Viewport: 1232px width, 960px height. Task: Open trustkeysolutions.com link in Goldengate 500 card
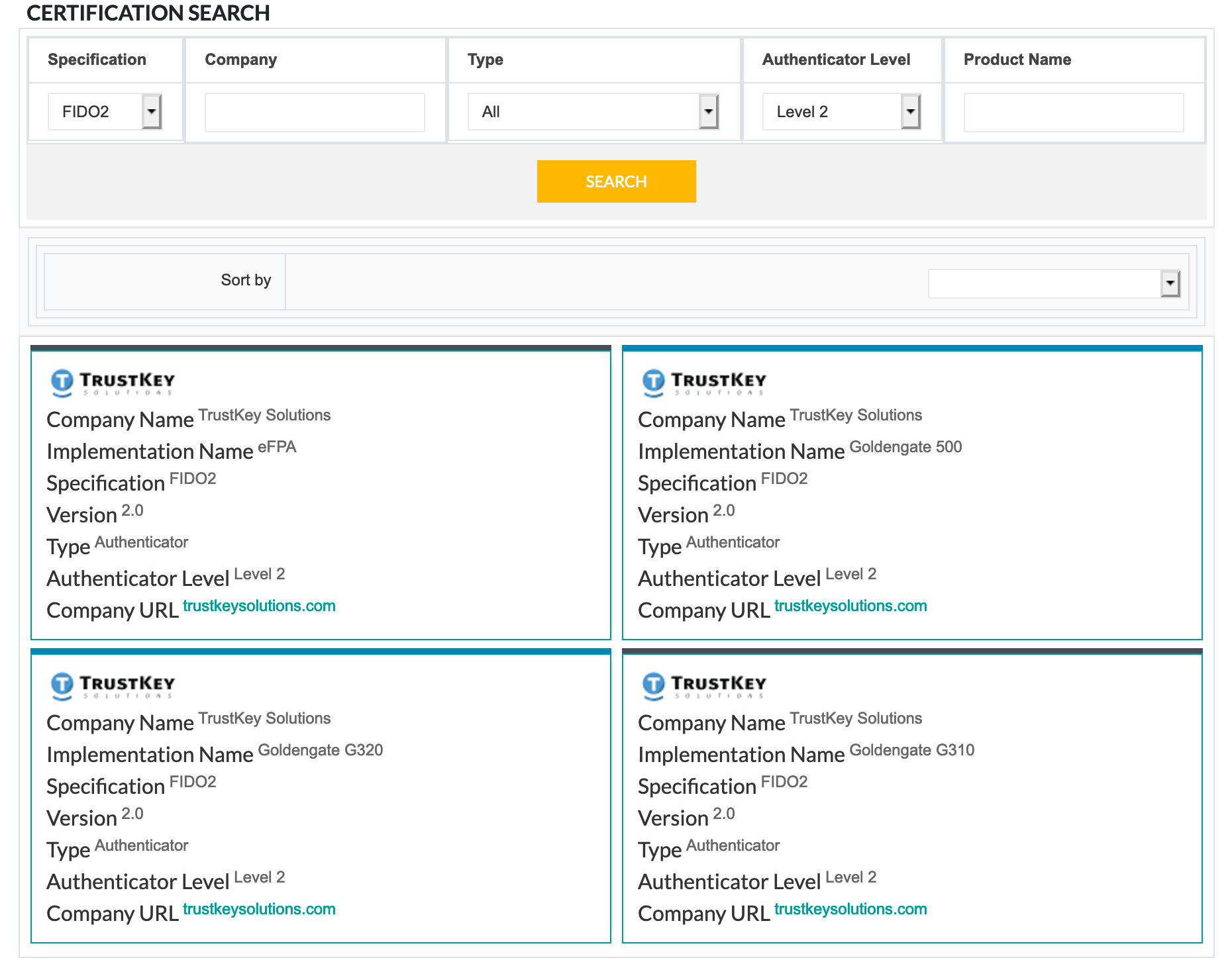click(x=850, y=606)
